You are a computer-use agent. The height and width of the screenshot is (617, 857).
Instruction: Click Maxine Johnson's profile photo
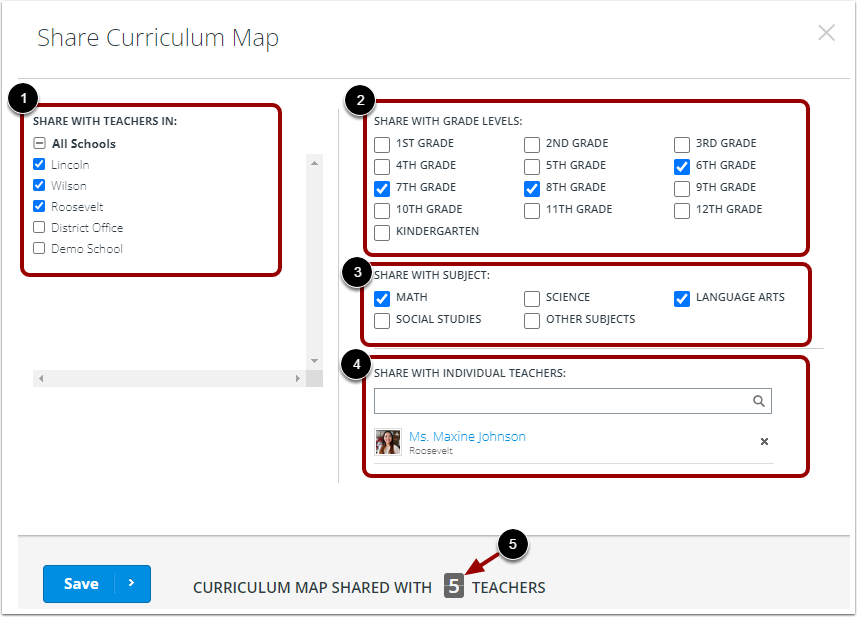[x=388, y=442]
